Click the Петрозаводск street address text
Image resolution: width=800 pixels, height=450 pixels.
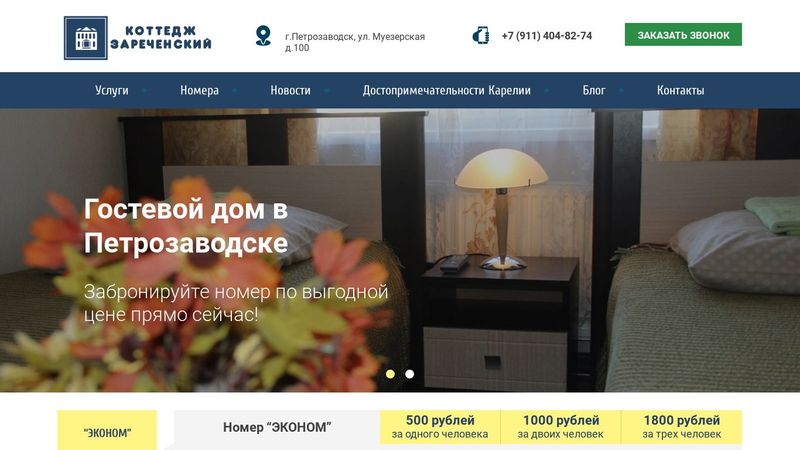[355, 42]
